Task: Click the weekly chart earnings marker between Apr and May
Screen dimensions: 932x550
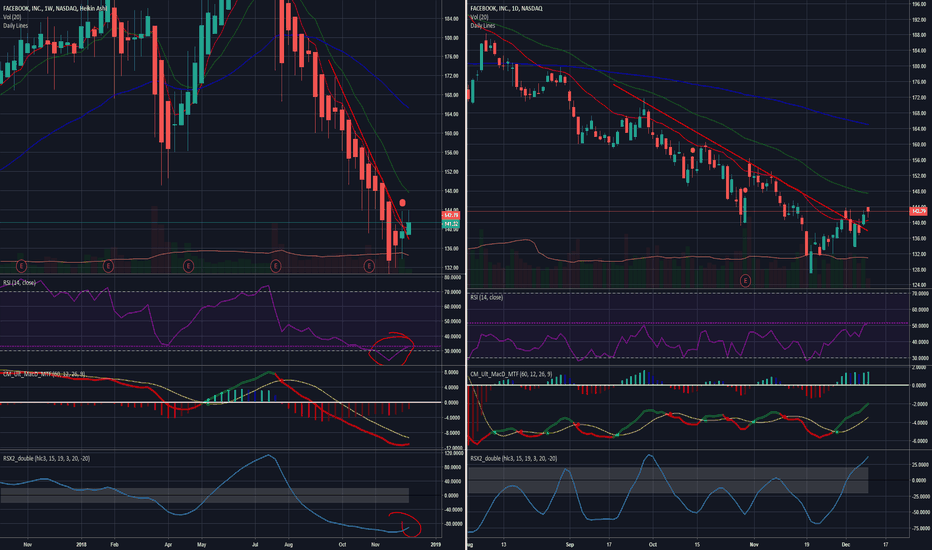Action: [188, 266]
